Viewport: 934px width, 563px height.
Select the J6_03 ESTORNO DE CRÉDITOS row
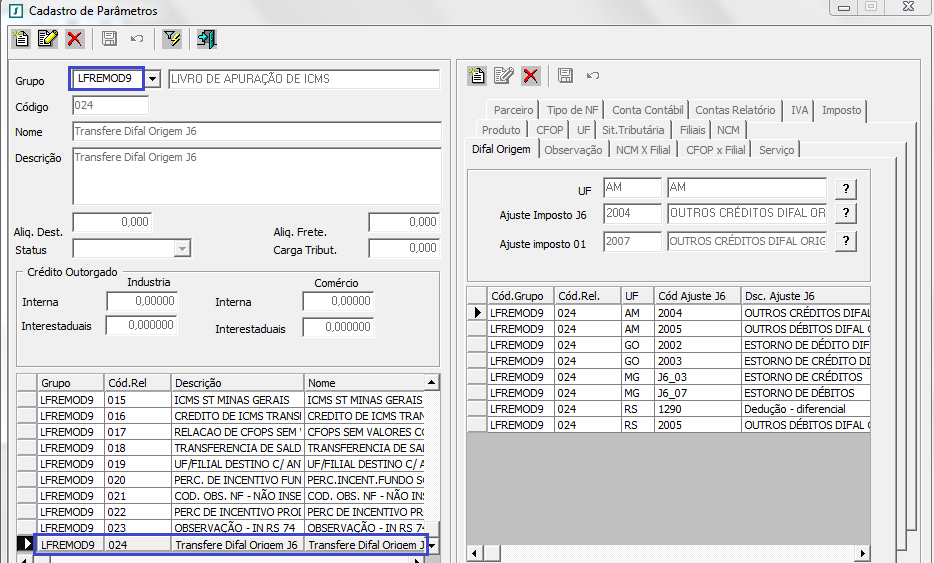point(668,377)
